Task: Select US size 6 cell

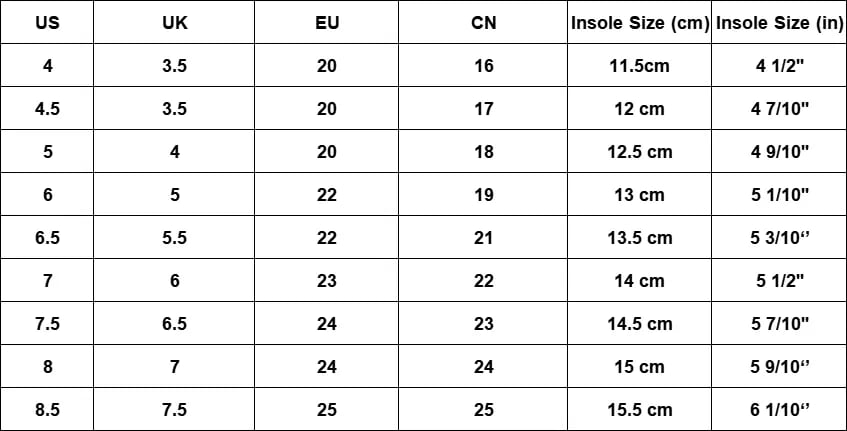Action: coord(47,194)
